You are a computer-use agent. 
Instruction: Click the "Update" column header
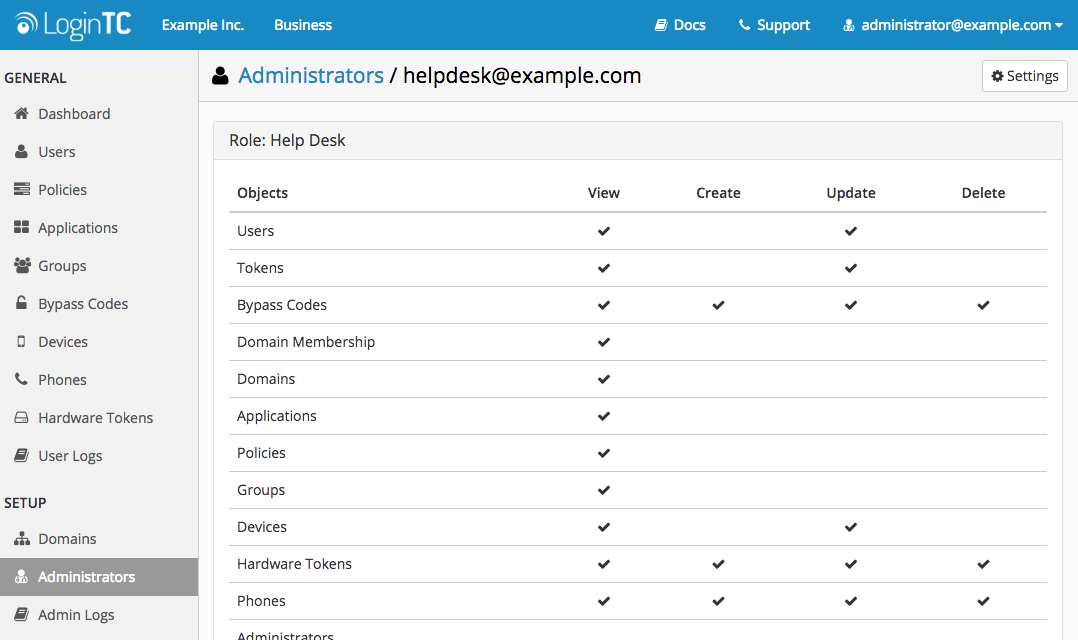[850, 193]
